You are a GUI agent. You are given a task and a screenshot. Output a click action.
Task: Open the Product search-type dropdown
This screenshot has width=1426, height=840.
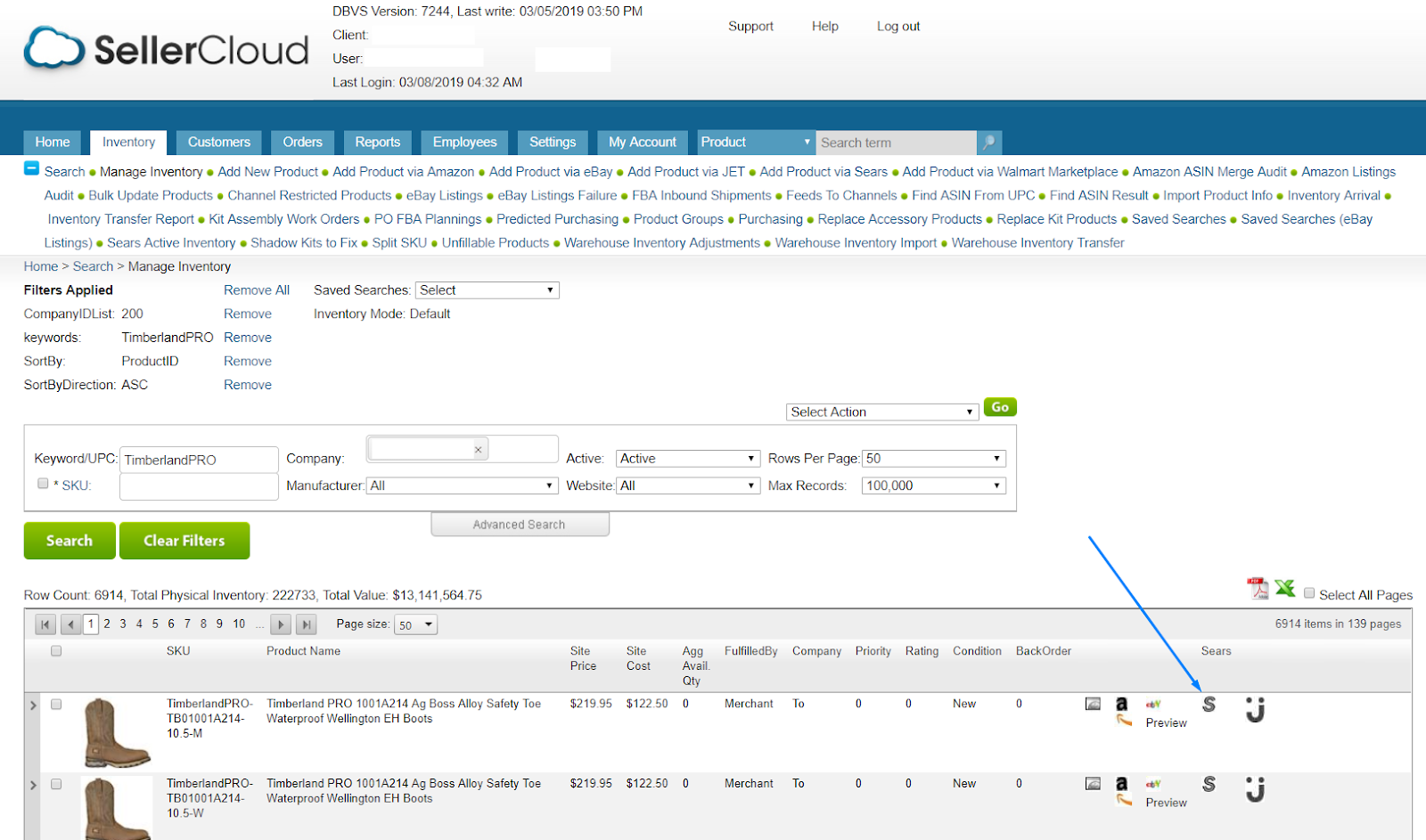click(x=756, y=143)
